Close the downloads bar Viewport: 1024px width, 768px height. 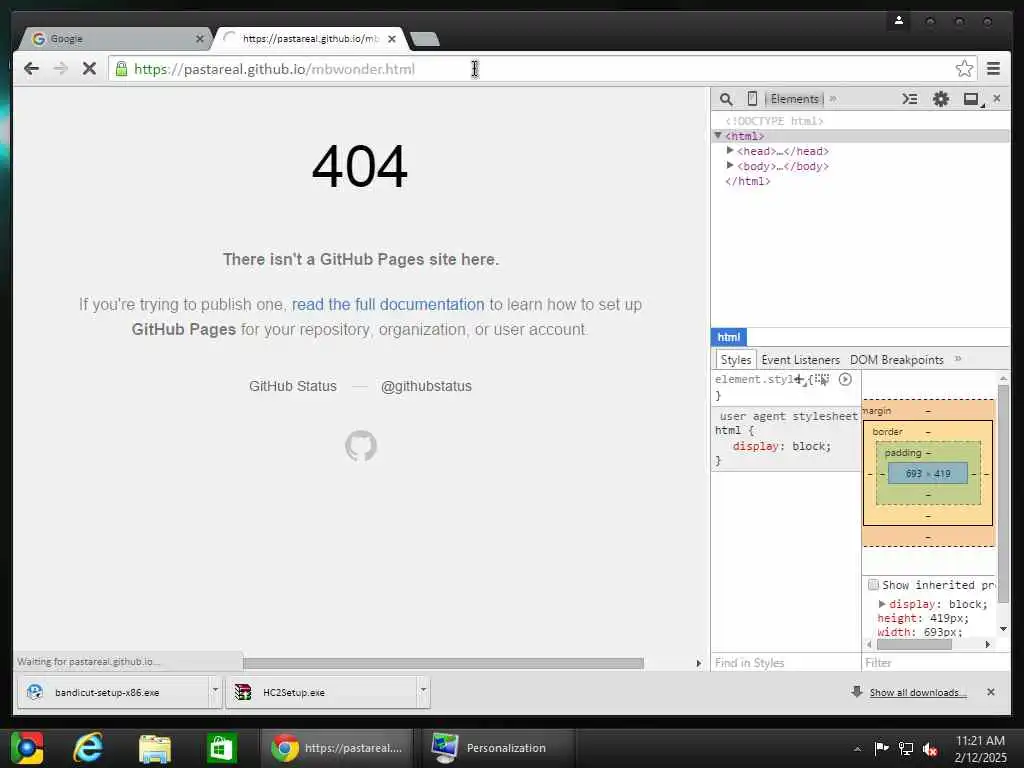click(991, 692)
